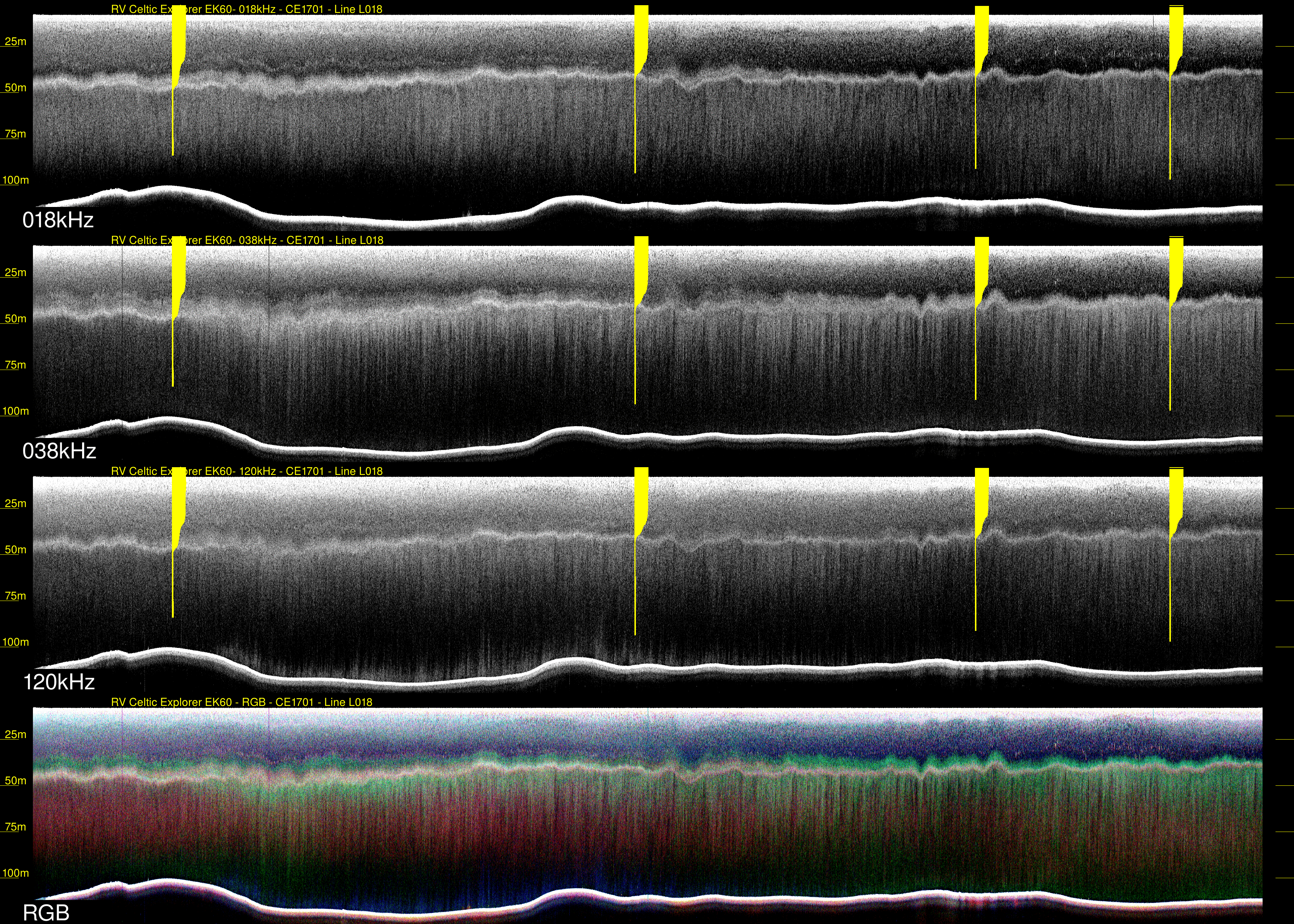Click the 50m depth label in RGB panel

click(x=16, y=781)
